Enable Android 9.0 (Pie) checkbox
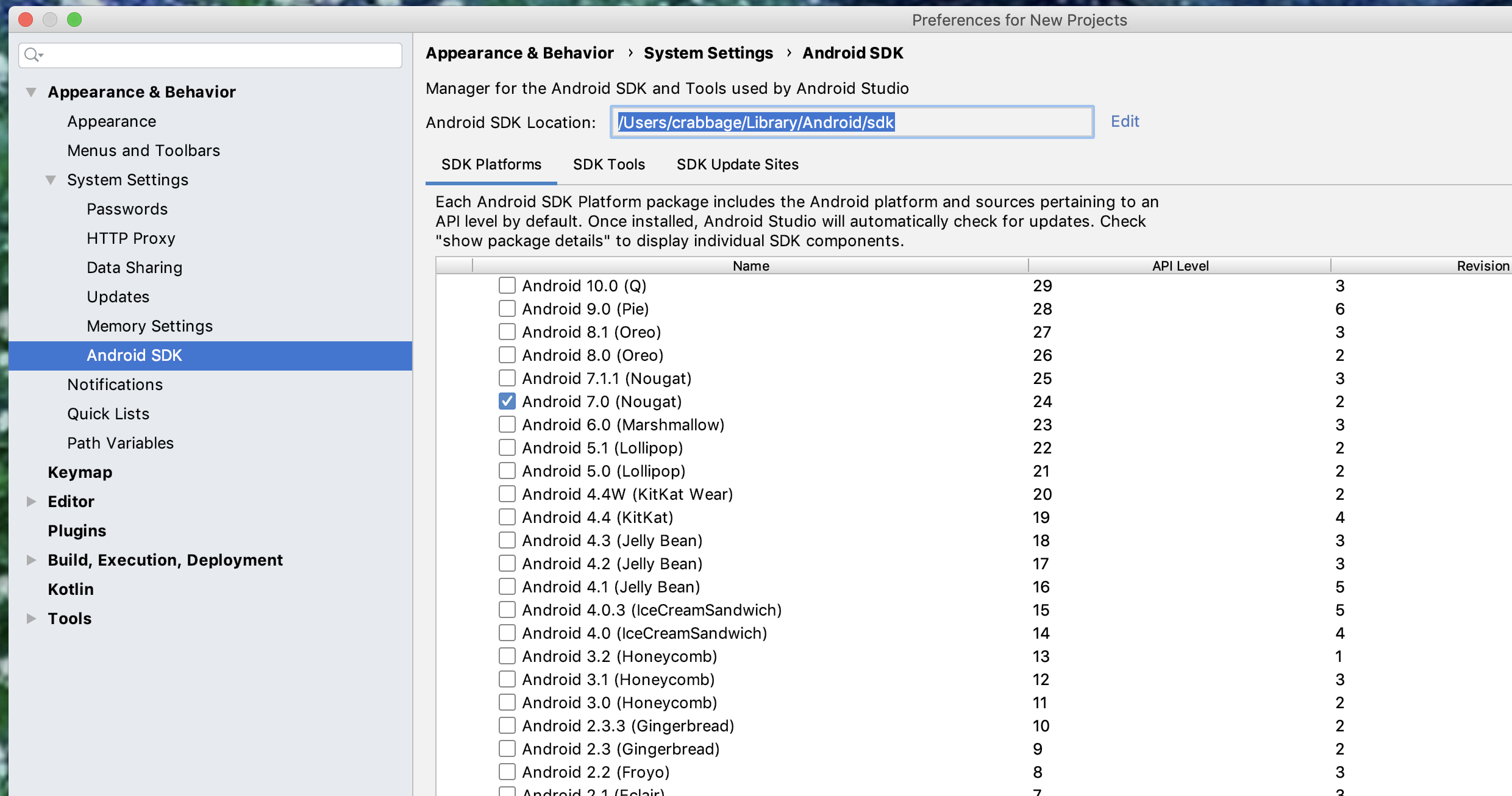This screenshot has height=796, width=1512. pos(507,308)
